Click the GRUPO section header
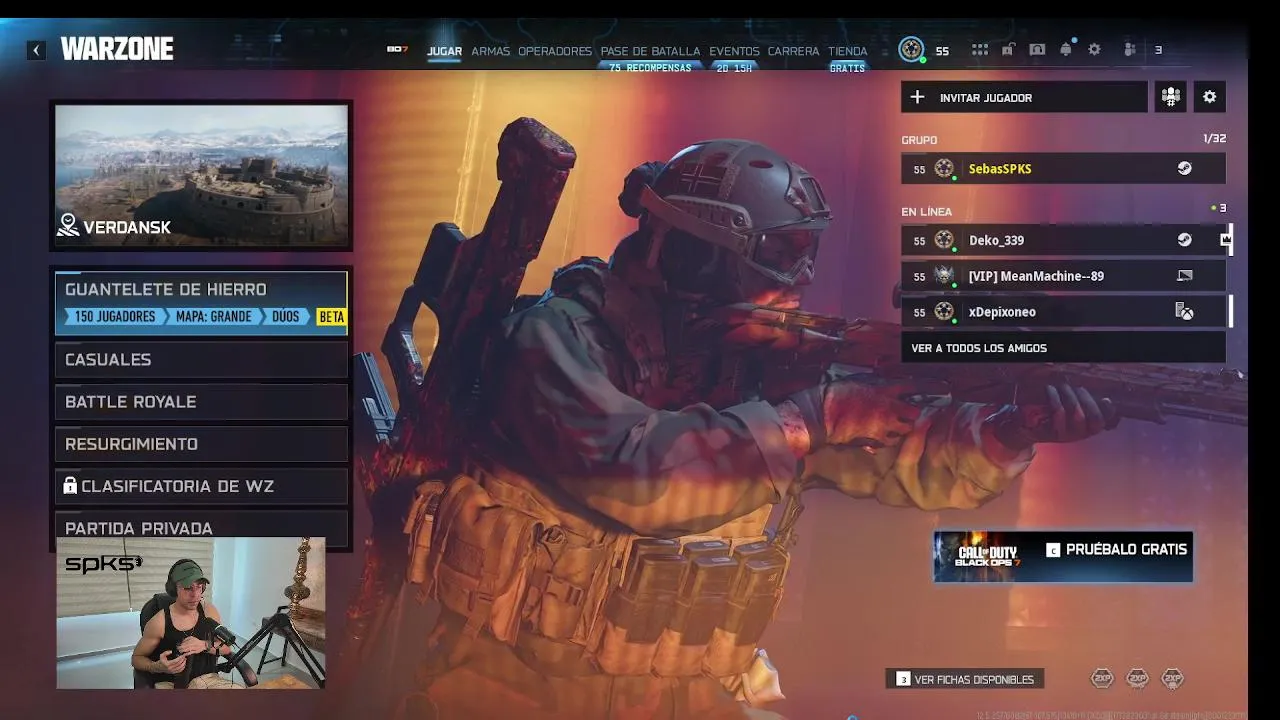The width and height of the screenshot is (1280, 720). (919, 140)
